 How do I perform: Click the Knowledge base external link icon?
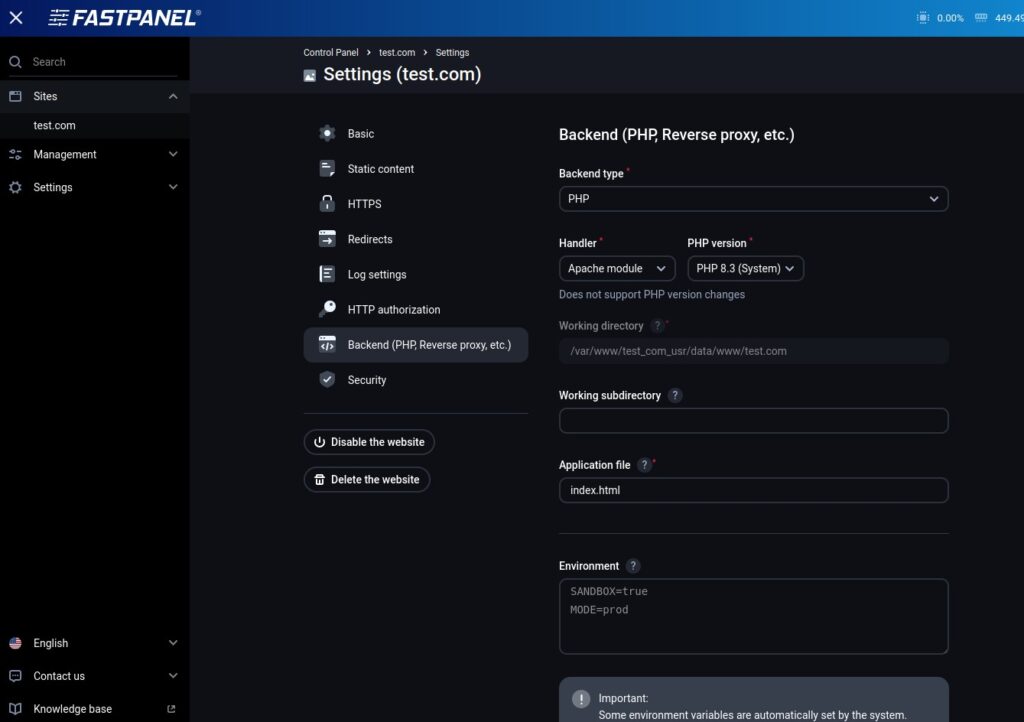[x=171, y=709]
